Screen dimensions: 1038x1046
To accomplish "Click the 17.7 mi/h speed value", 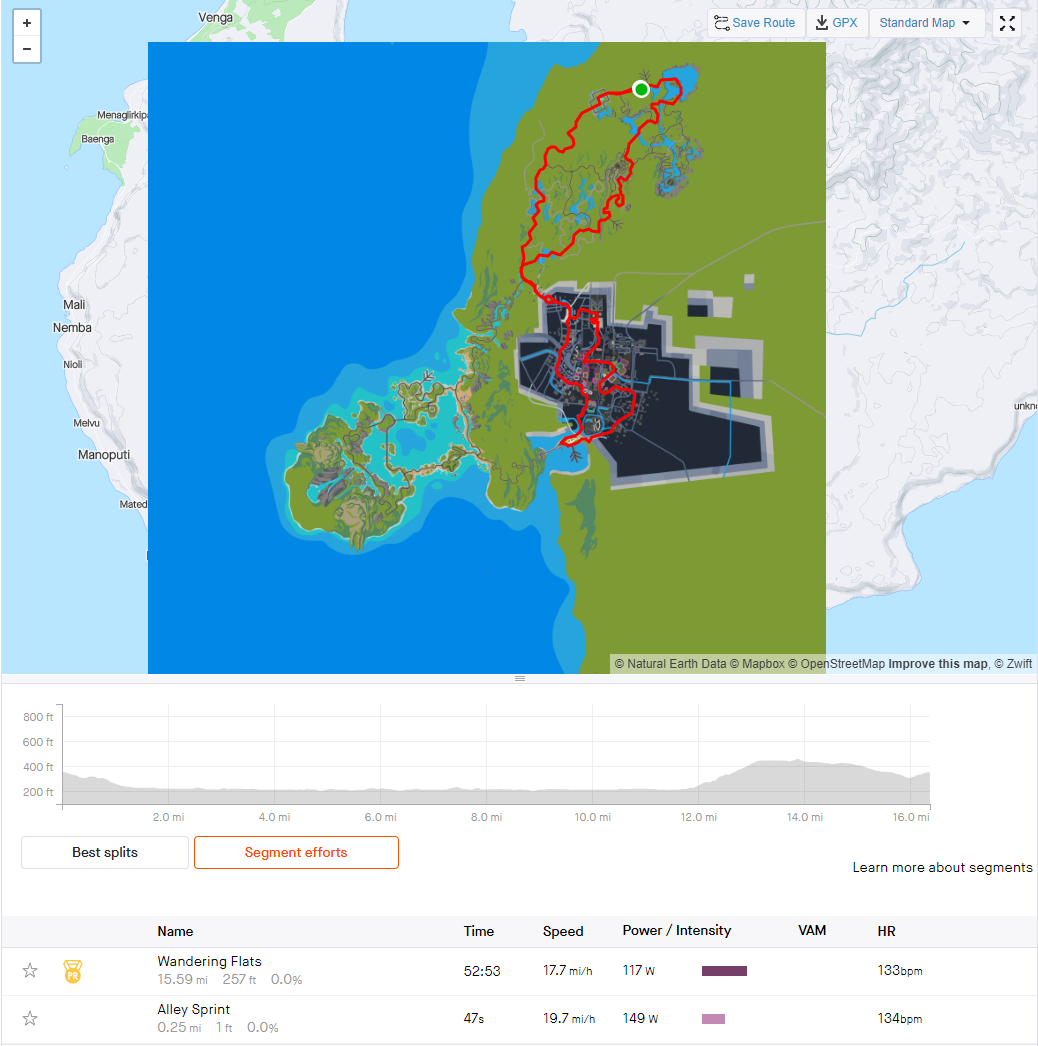I will [x=567, y=971].
